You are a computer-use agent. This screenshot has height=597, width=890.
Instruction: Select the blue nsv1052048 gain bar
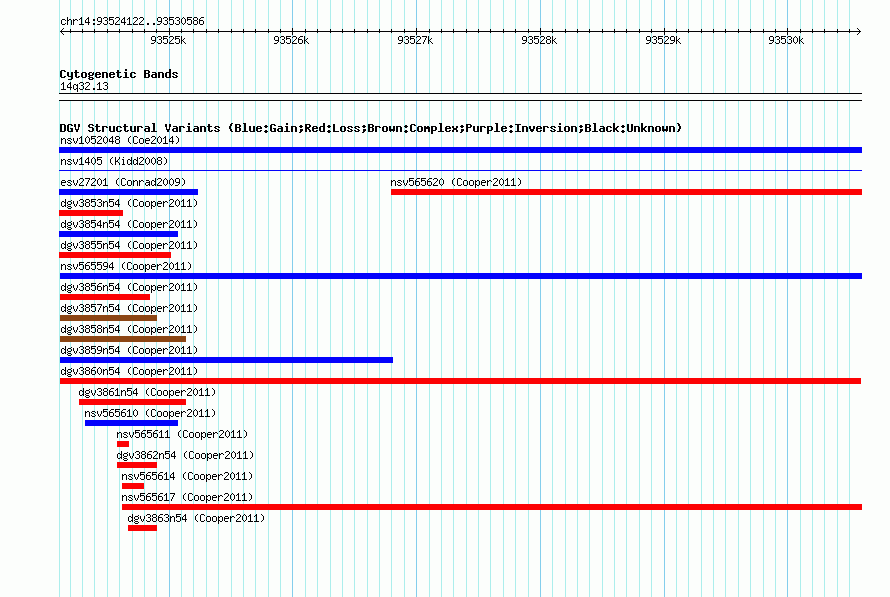460,150
